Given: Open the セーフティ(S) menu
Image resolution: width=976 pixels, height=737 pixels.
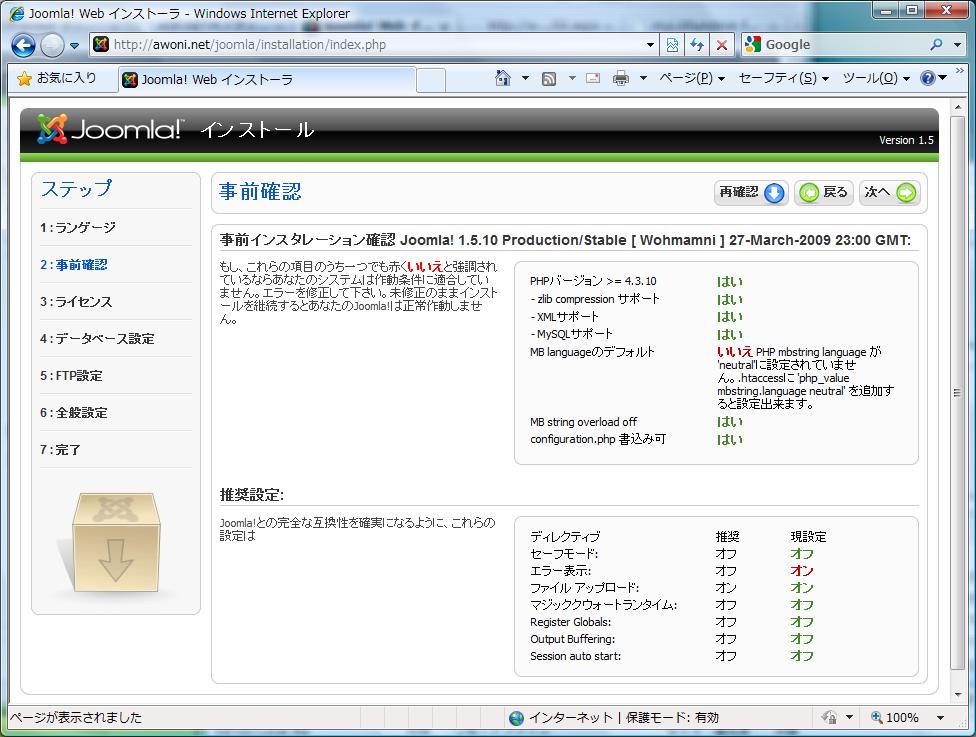Looking at the screenshot, I should (x=784, y=78).
